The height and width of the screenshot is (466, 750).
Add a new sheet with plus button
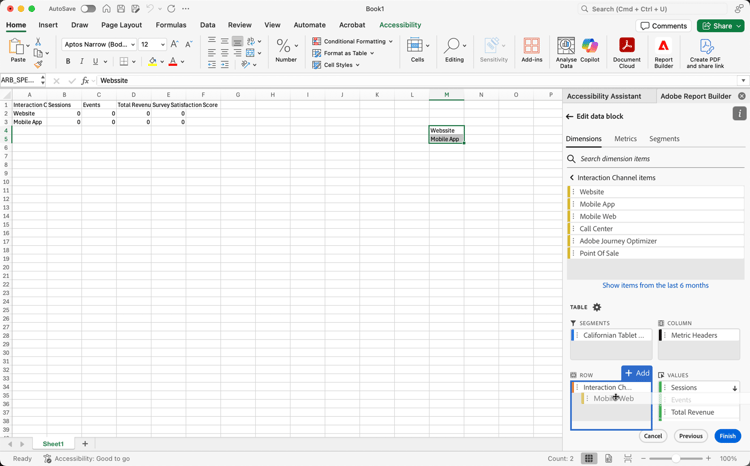(x=85, y=444)
